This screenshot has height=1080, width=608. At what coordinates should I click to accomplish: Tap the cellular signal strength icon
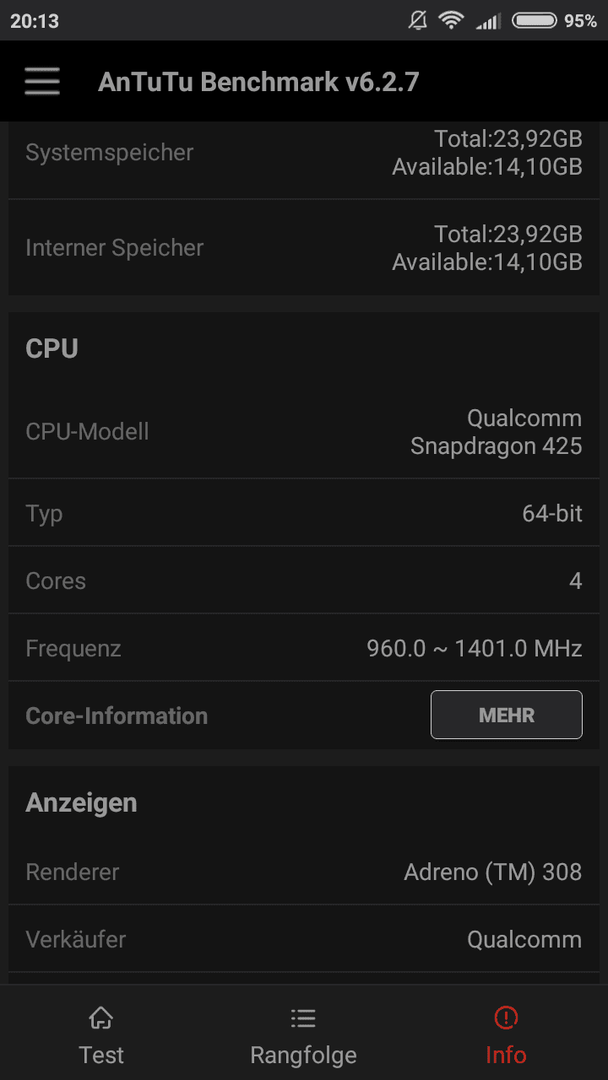click(488, 21)
